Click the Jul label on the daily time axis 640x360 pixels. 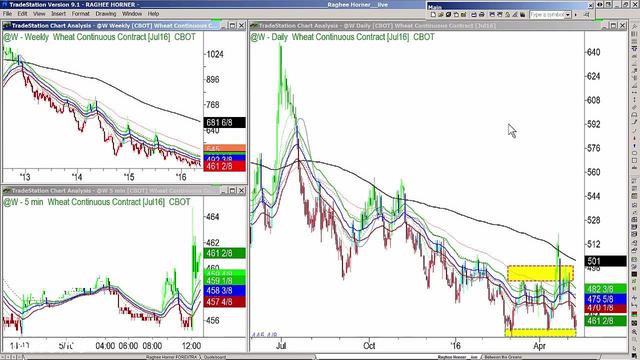click(281, 346)
